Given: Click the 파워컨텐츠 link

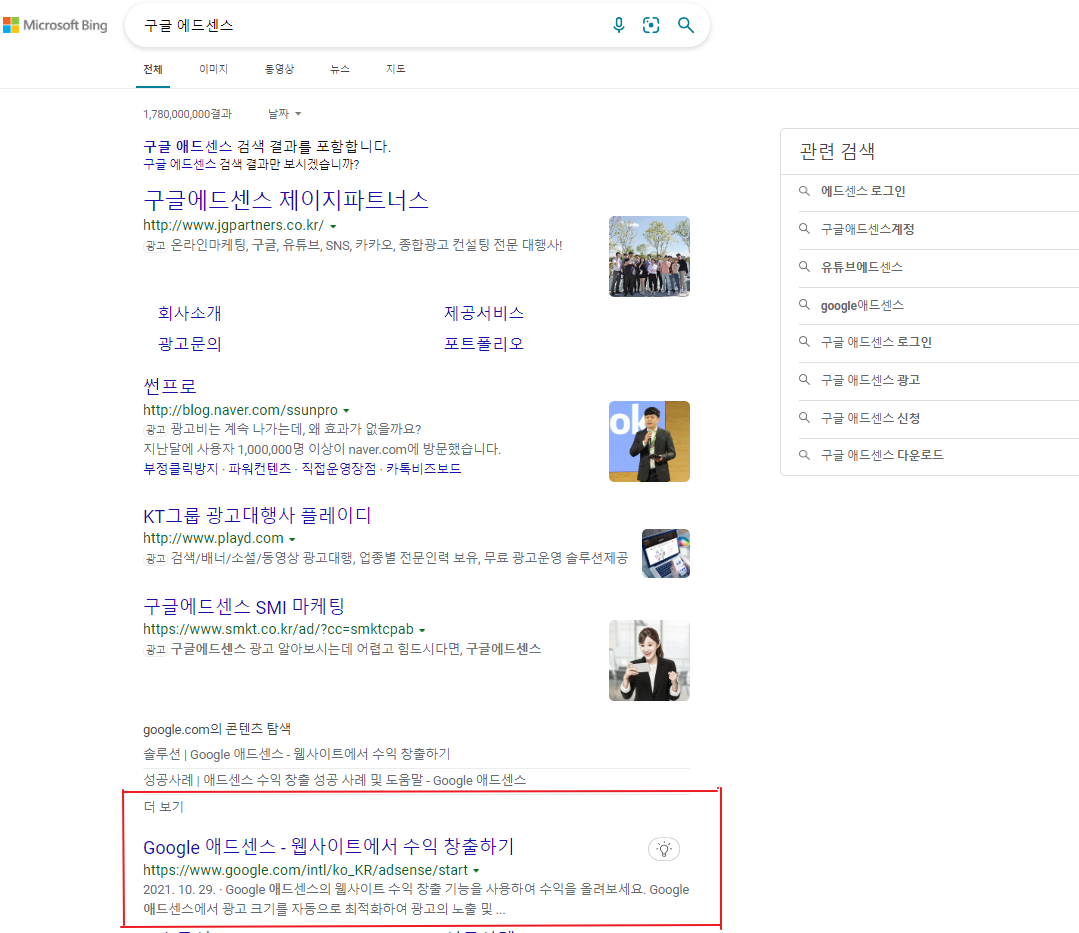Looking at the screenshot, I should click(x=259, y=469).
